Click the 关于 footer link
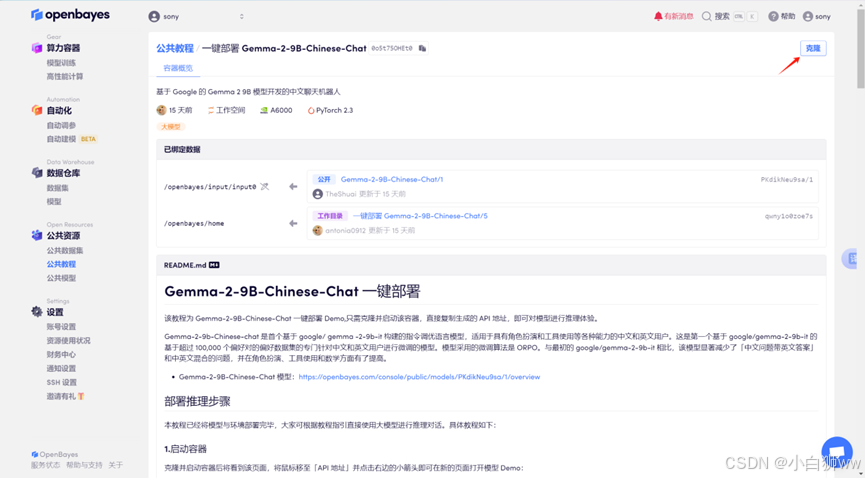This screenshot has width=865, height=478. 115,465
